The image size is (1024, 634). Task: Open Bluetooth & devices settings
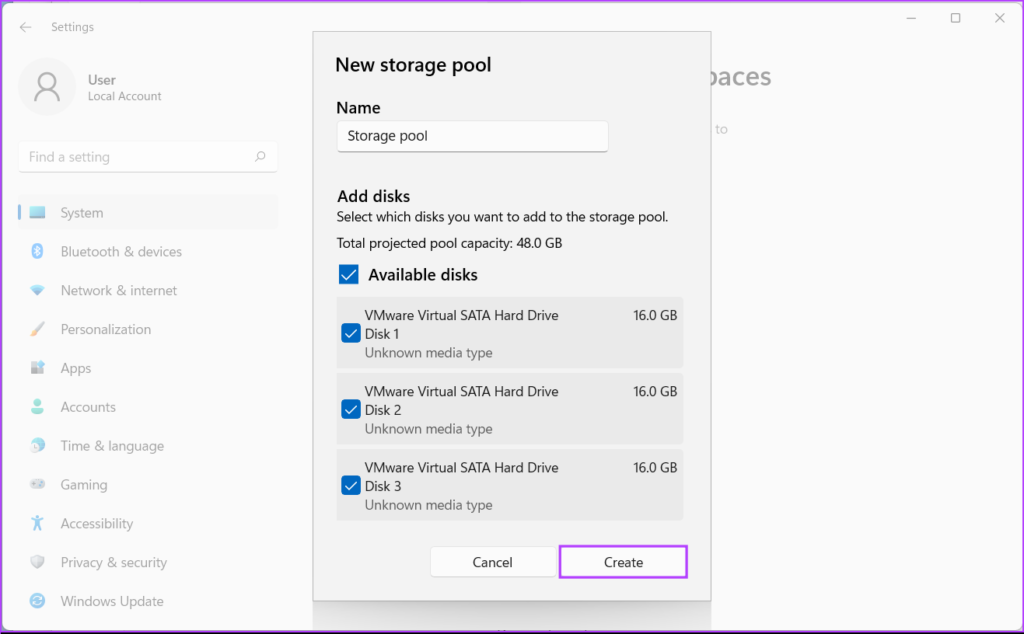click(x=120, y=252)
